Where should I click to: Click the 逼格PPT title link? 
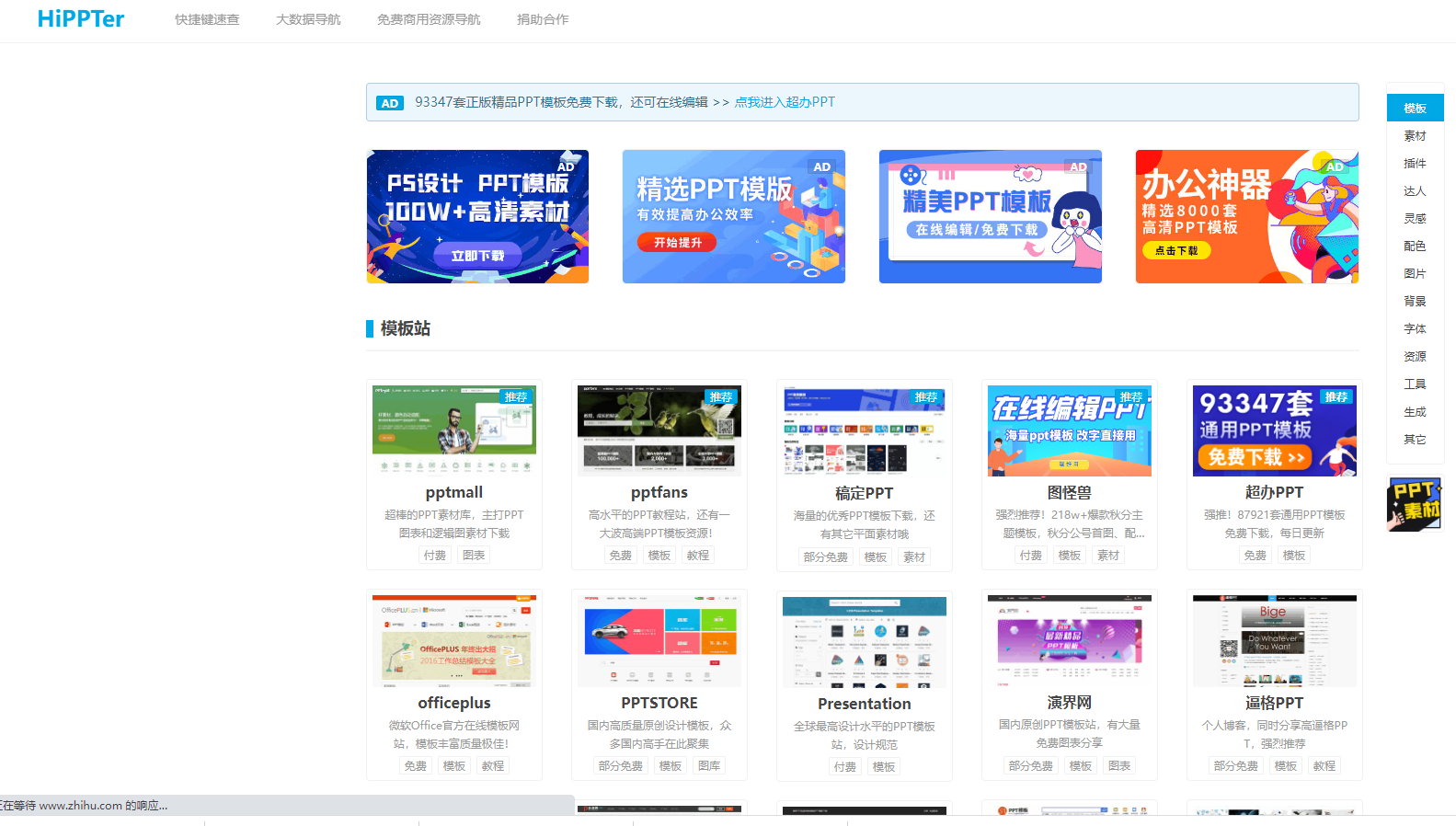pos(1275,704)
